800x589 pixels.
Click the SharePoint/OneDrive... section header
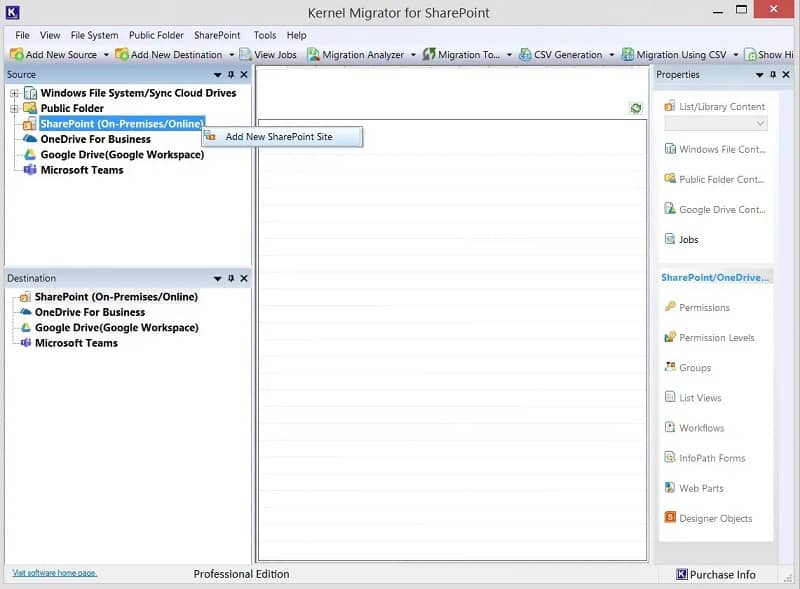[x=714, y=277]
